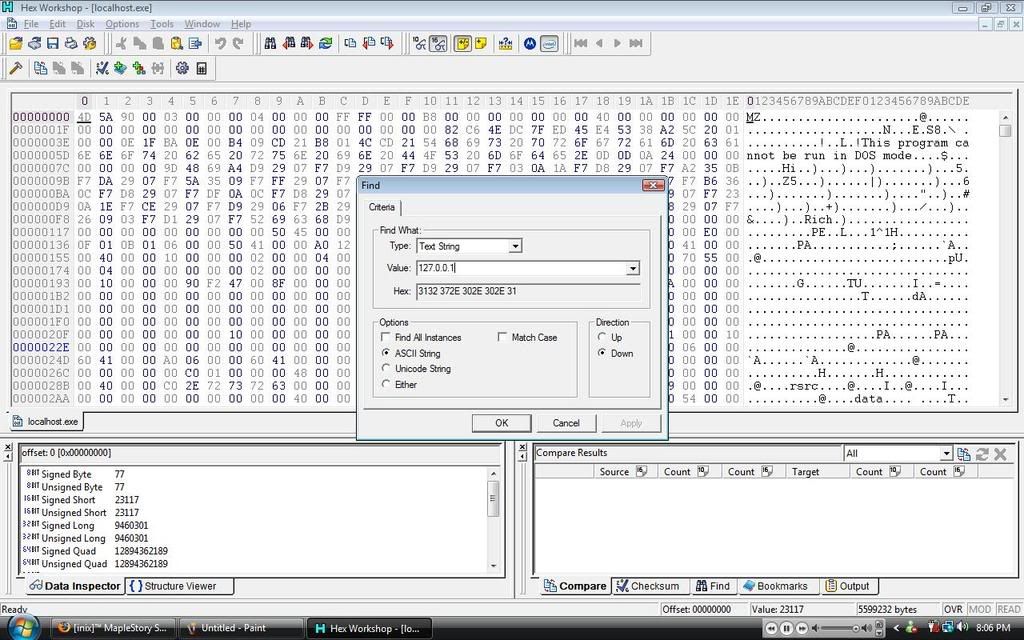The height and width of the screenshot is (640, 1024).
Task: Enable Find All Instances checkbox
Action: [x=385, y=337]
